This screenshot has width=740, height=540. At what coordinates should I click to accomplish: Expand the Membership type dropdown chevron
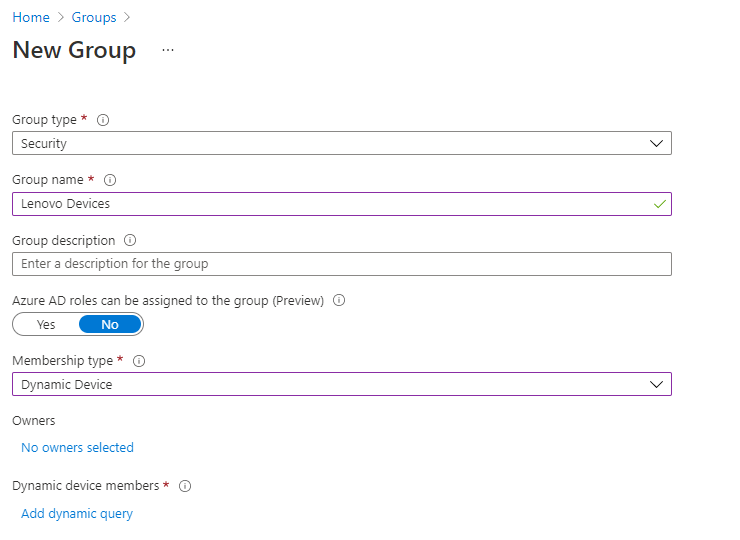click(x=656, y=384)
